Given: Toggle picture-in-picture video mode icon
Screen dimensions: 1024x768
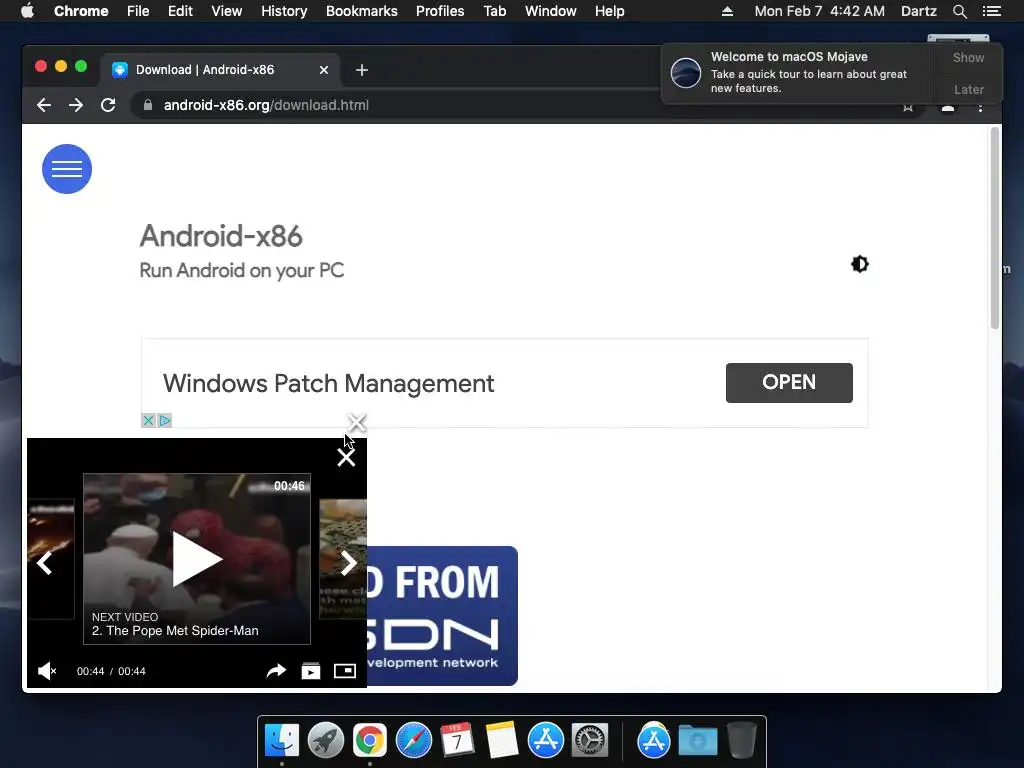Looking at the screenshot, I should point(345,671).
